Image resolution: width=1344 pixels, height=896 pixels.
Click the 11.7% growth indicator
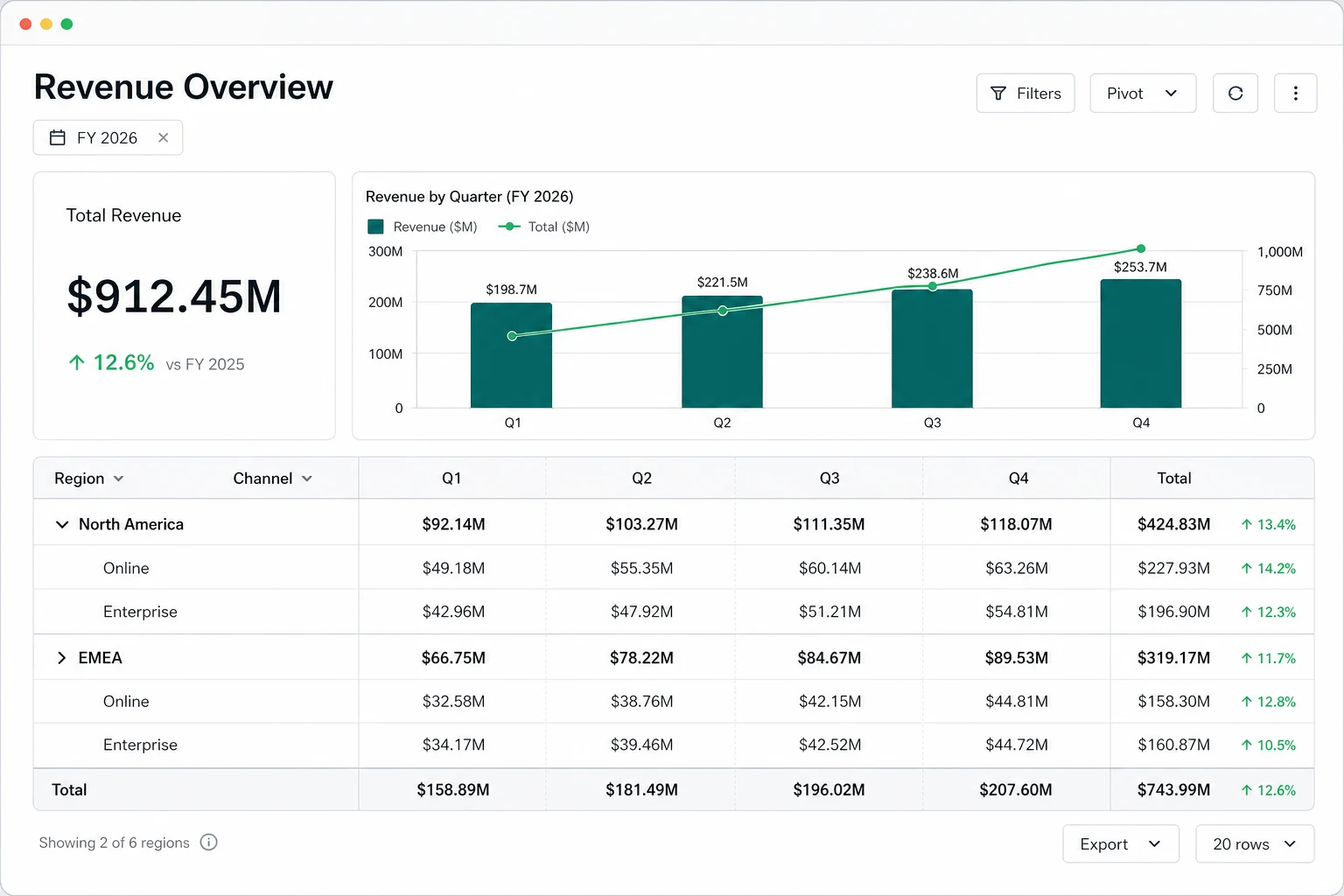point(1268,658)
